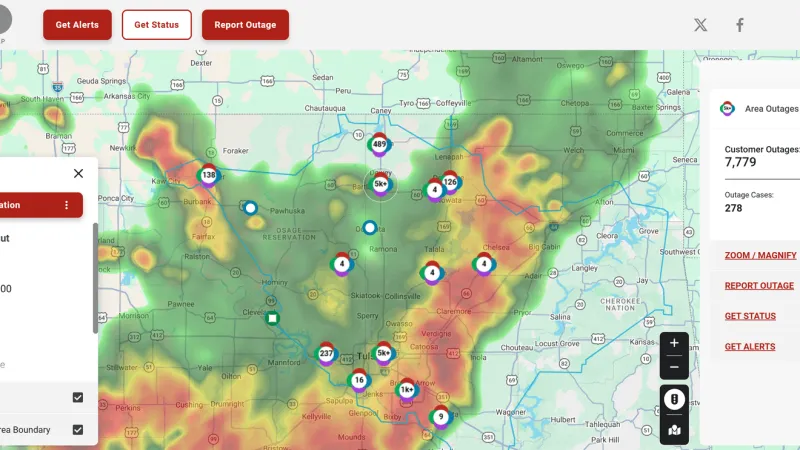Open the Facebook social link
Image resolution: width=800 pixels, height=450 pixels.
(740, 24)
